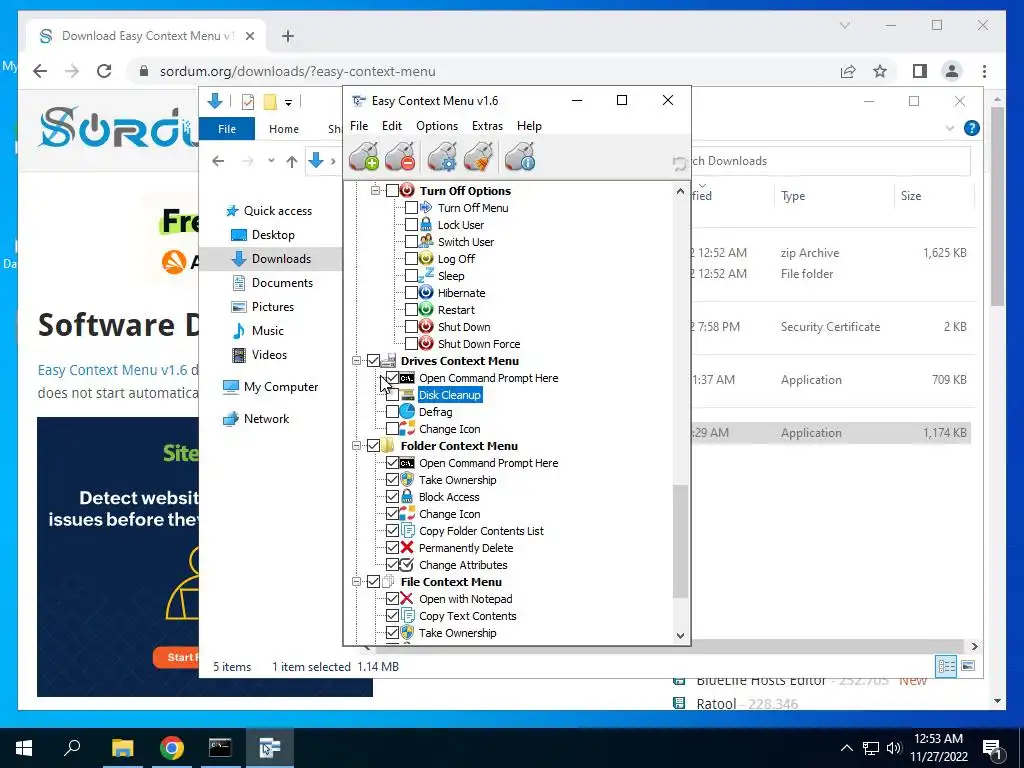Open Quick Access Toolbar customize dropdown
The image size is (1024, 768).
[288, 102]
